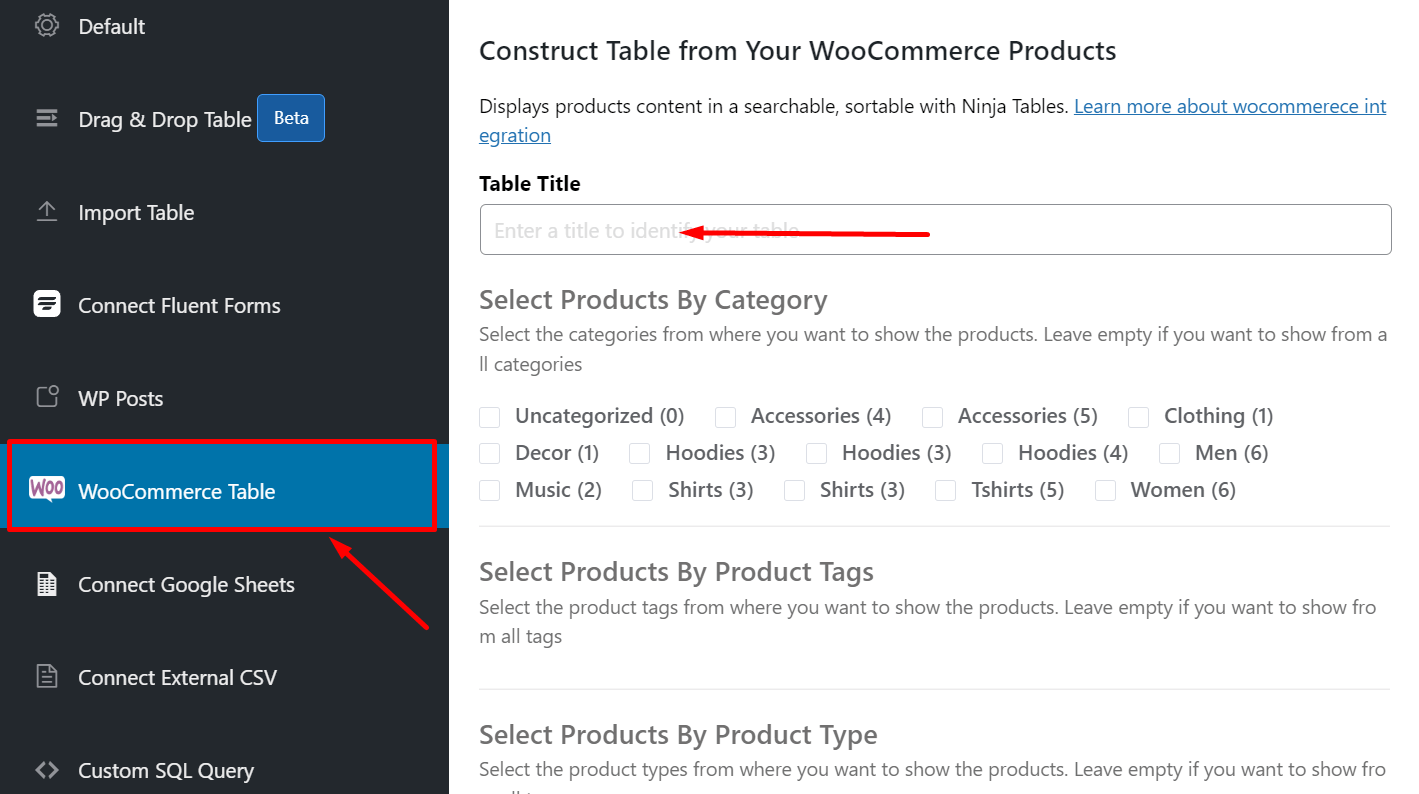Open the WooCommerce Table sidebar entry

(x=176, y=490)
